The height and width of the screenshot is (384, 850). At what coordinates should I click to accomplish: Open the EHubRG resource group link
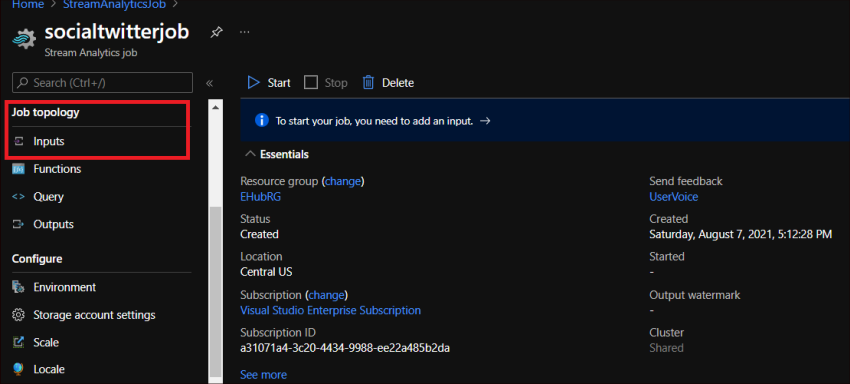pyautogui.click(x=261, y=197)
